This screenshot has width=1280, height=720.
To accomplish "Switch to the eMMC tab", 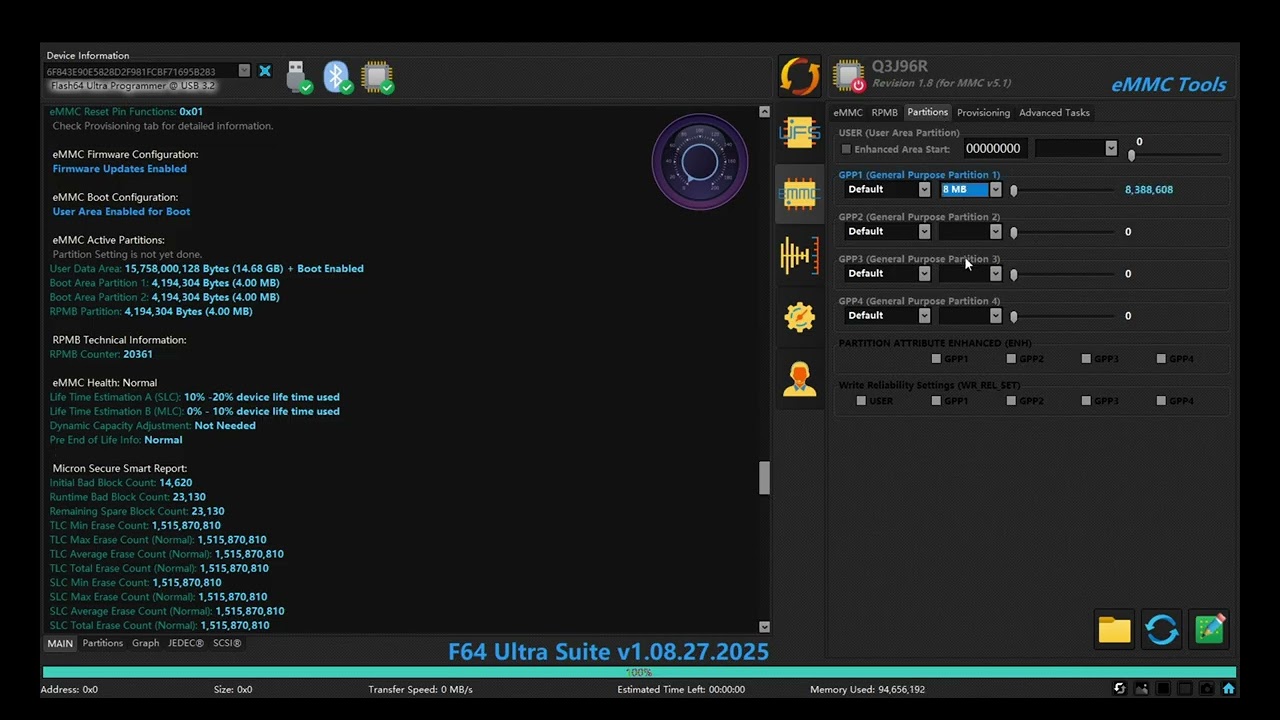I will [848, 112].
